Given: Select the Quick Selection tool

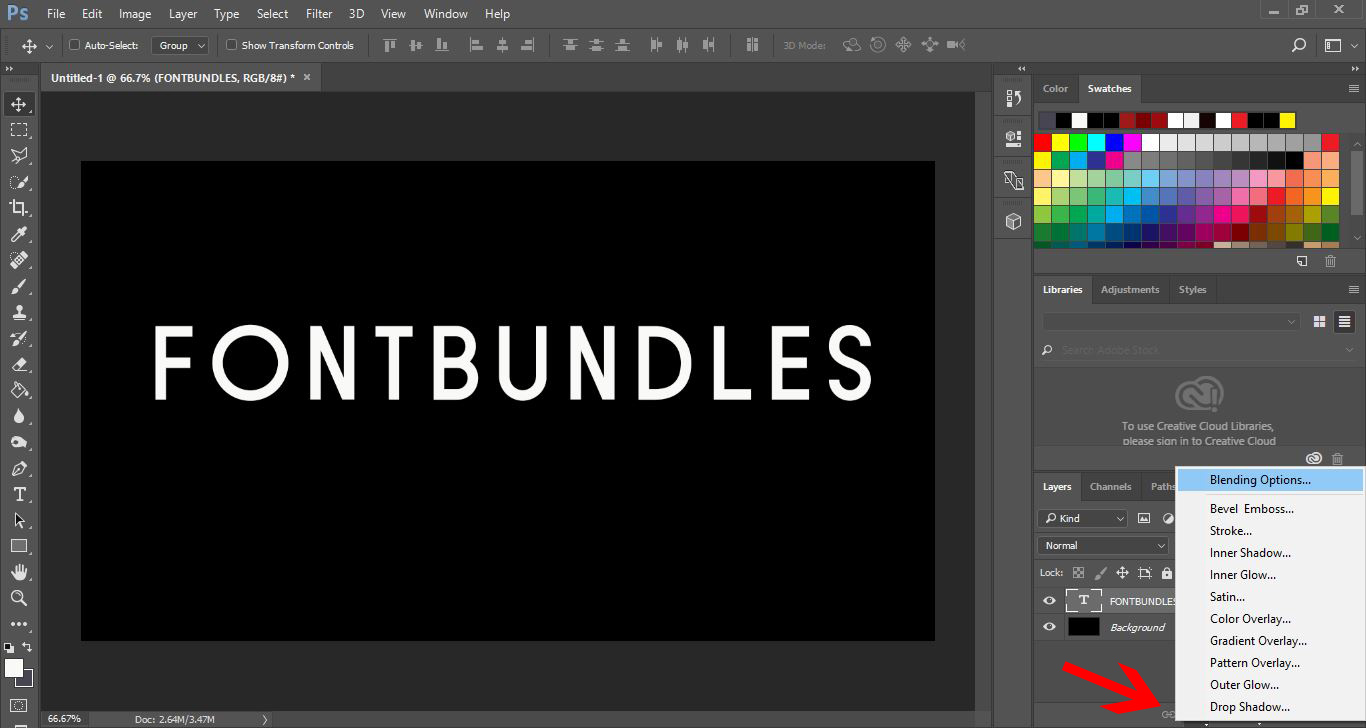Looking at the screenshot, I should 19,182.
